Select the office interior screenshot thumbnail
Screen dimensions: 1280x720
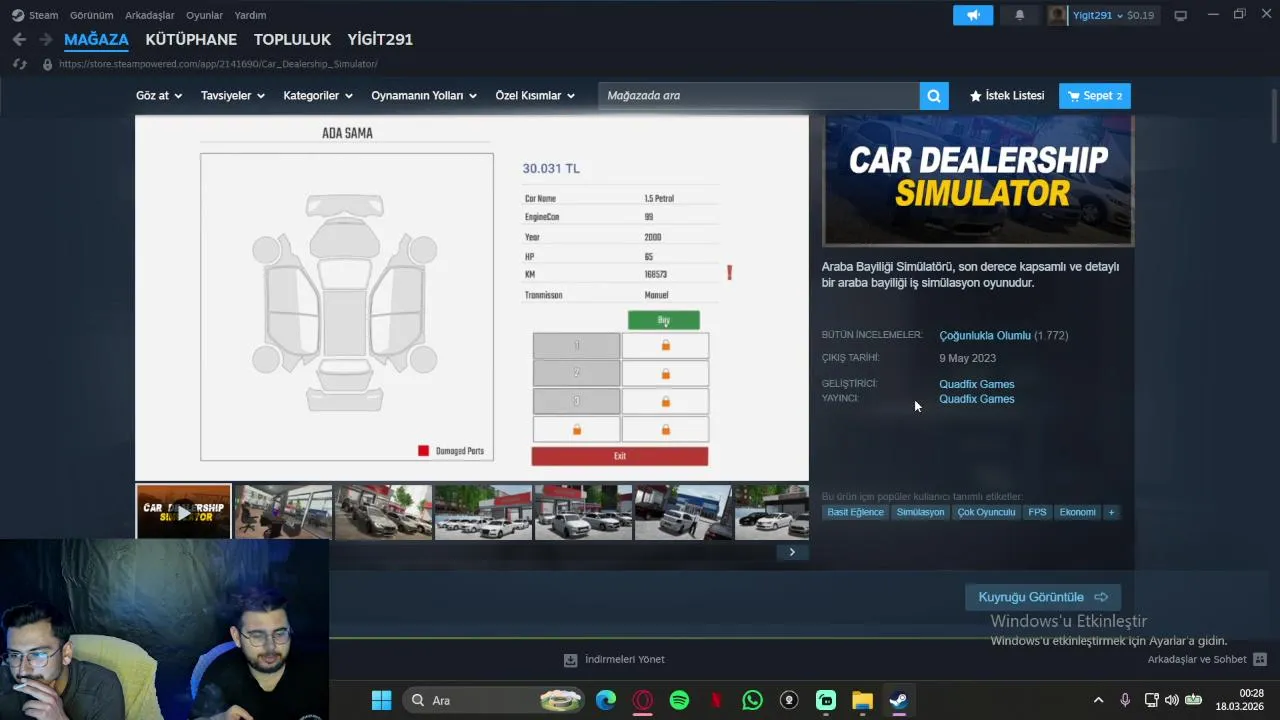click(283, 512)
